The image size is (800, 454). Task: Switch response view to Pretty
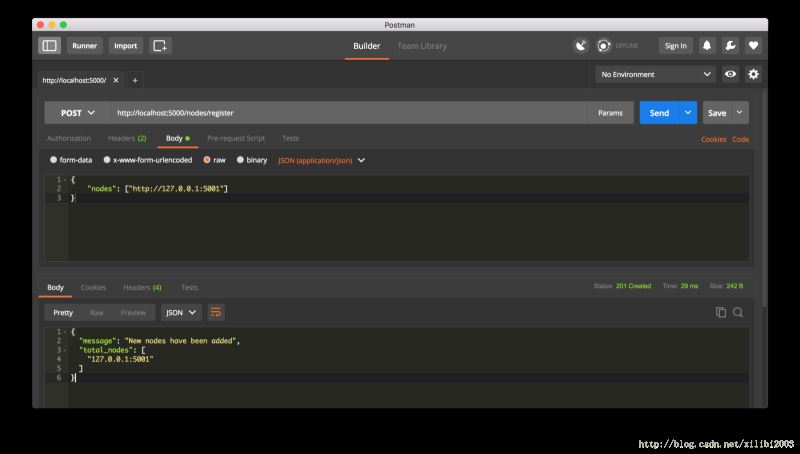(x=63, y=312)
